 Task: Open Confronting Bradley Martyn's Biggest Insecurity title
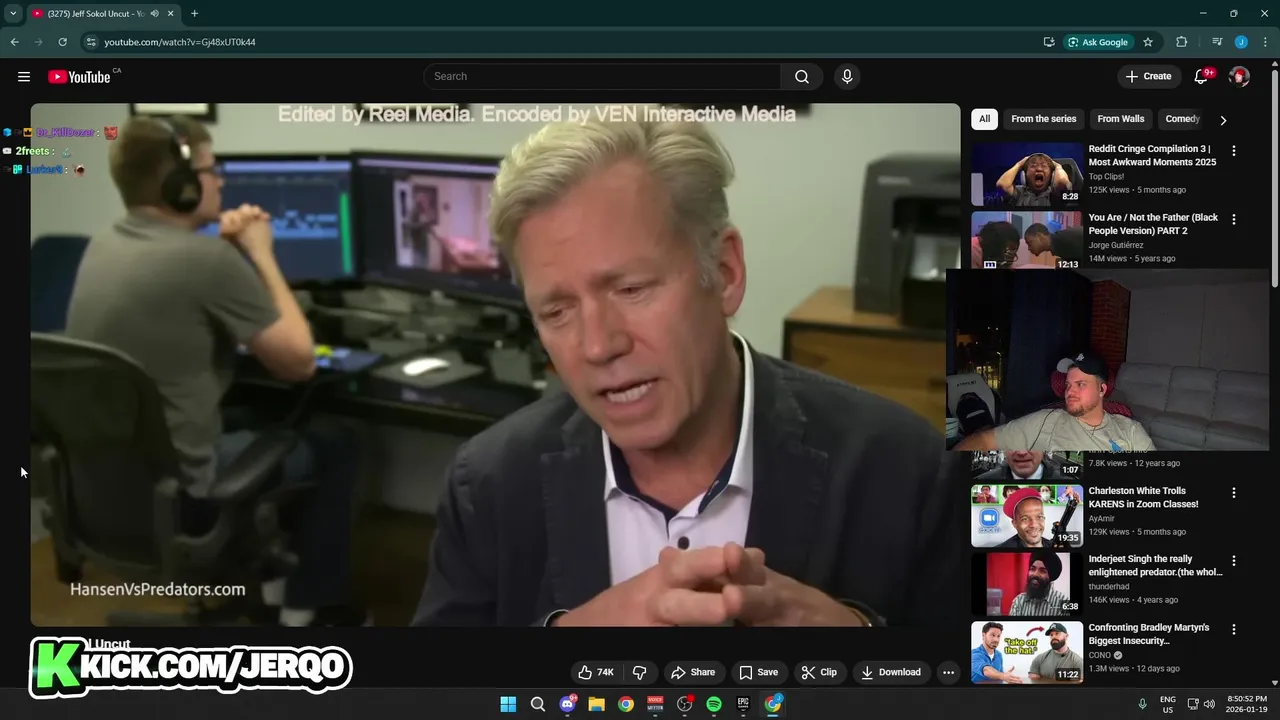pos(1149,634)
